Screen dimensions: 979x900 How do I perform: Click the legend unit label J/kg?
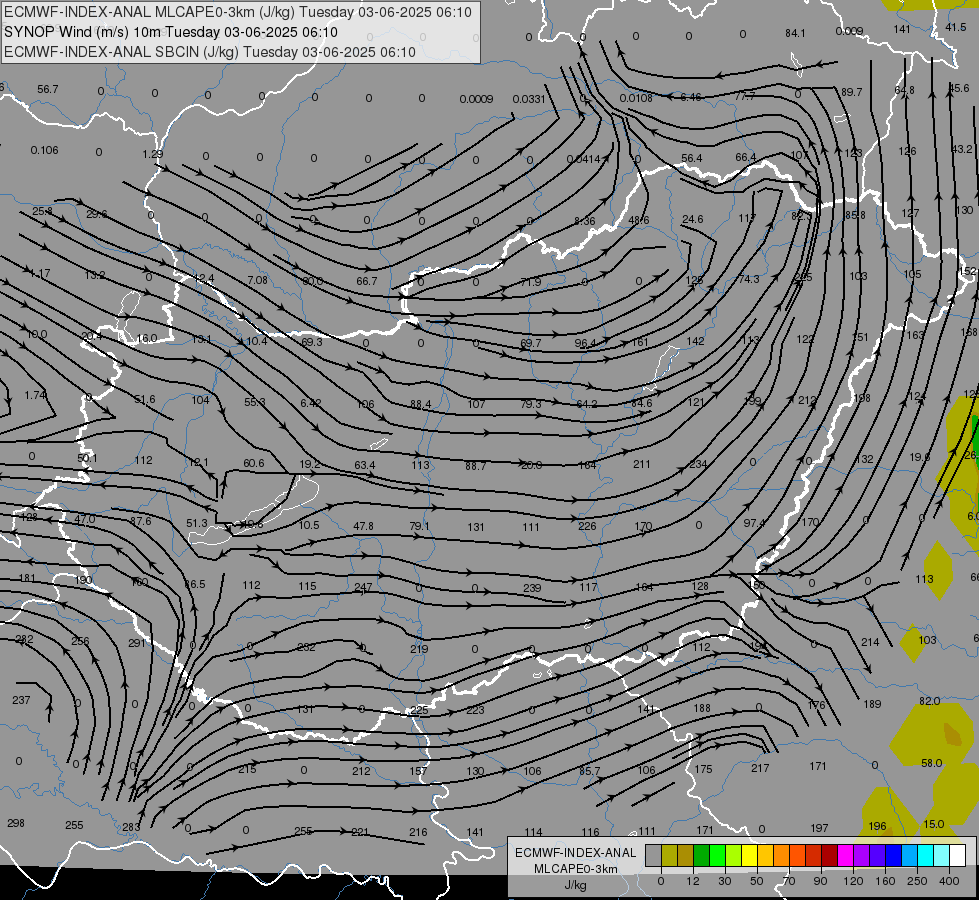pyautogui.click(x=575, y=885)
